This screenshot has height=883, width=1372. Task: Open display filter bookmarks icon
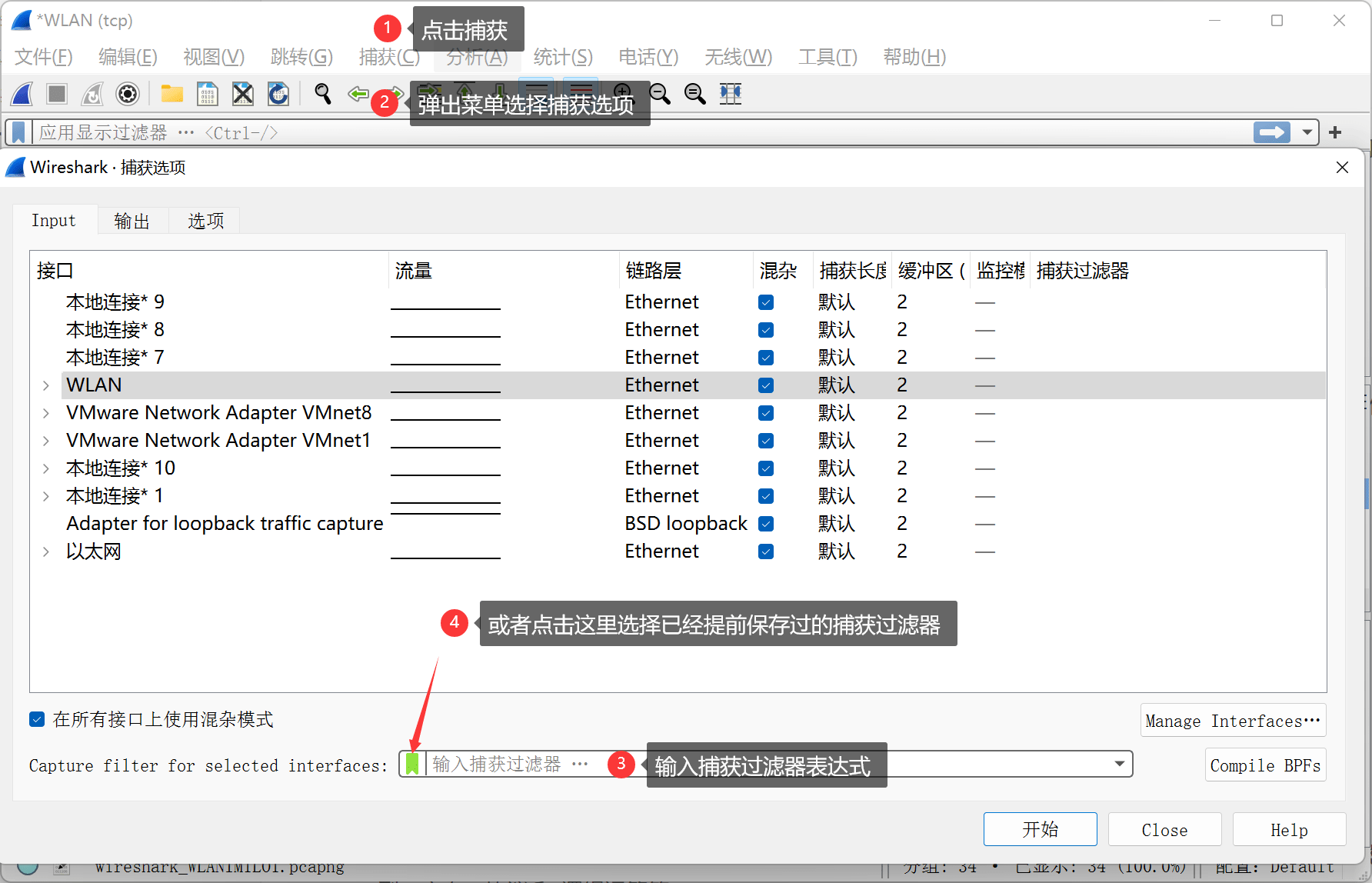[x=18, y=132]
